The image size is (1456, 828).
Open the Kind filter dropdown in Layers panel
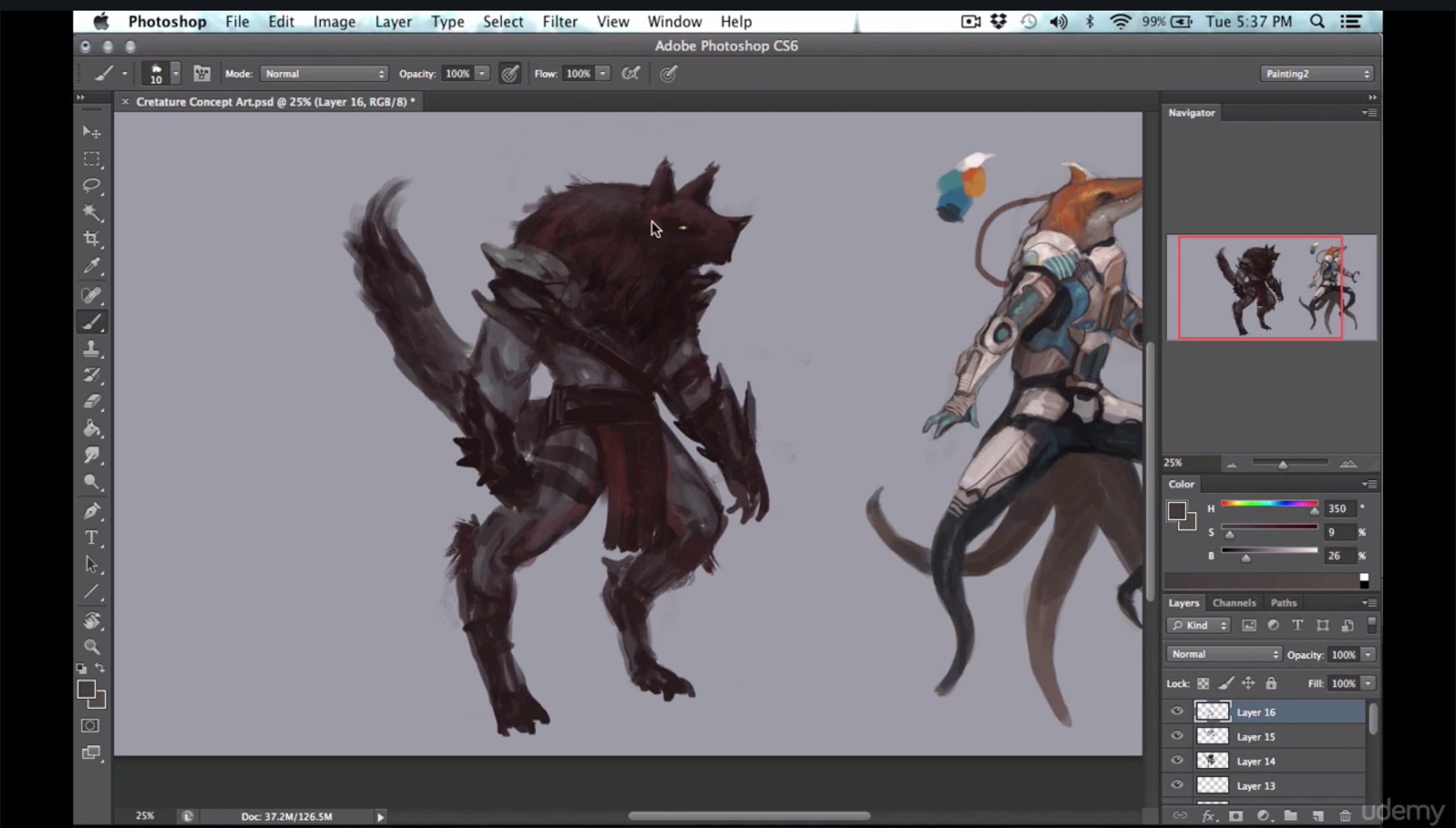(x=1198, y=625)
